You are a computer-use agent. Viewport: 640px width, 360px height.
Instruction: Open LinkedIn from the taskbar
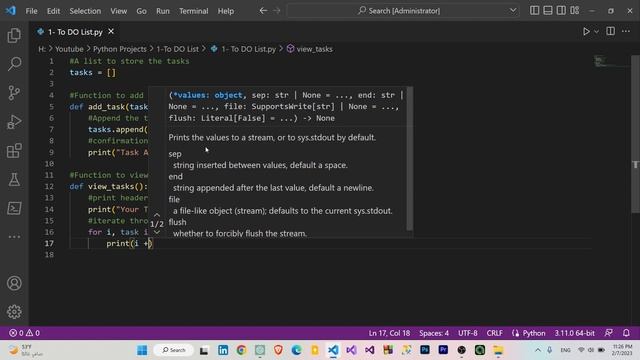coord(223,350)
